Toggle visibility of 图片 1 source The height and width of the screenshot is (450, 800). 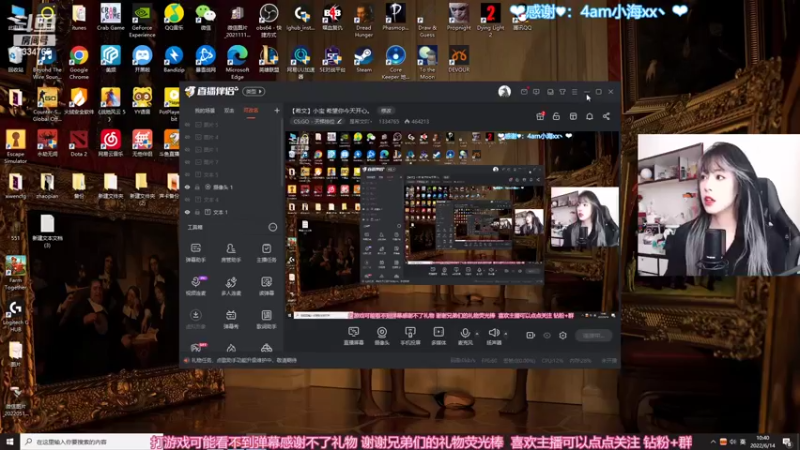[187, 149]
